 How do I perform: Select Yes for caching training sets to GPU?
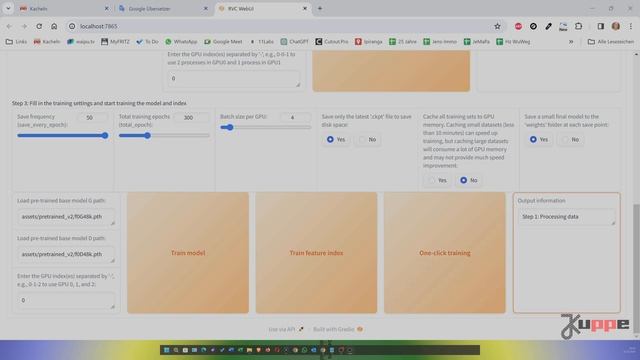click(x=437, y=180)
